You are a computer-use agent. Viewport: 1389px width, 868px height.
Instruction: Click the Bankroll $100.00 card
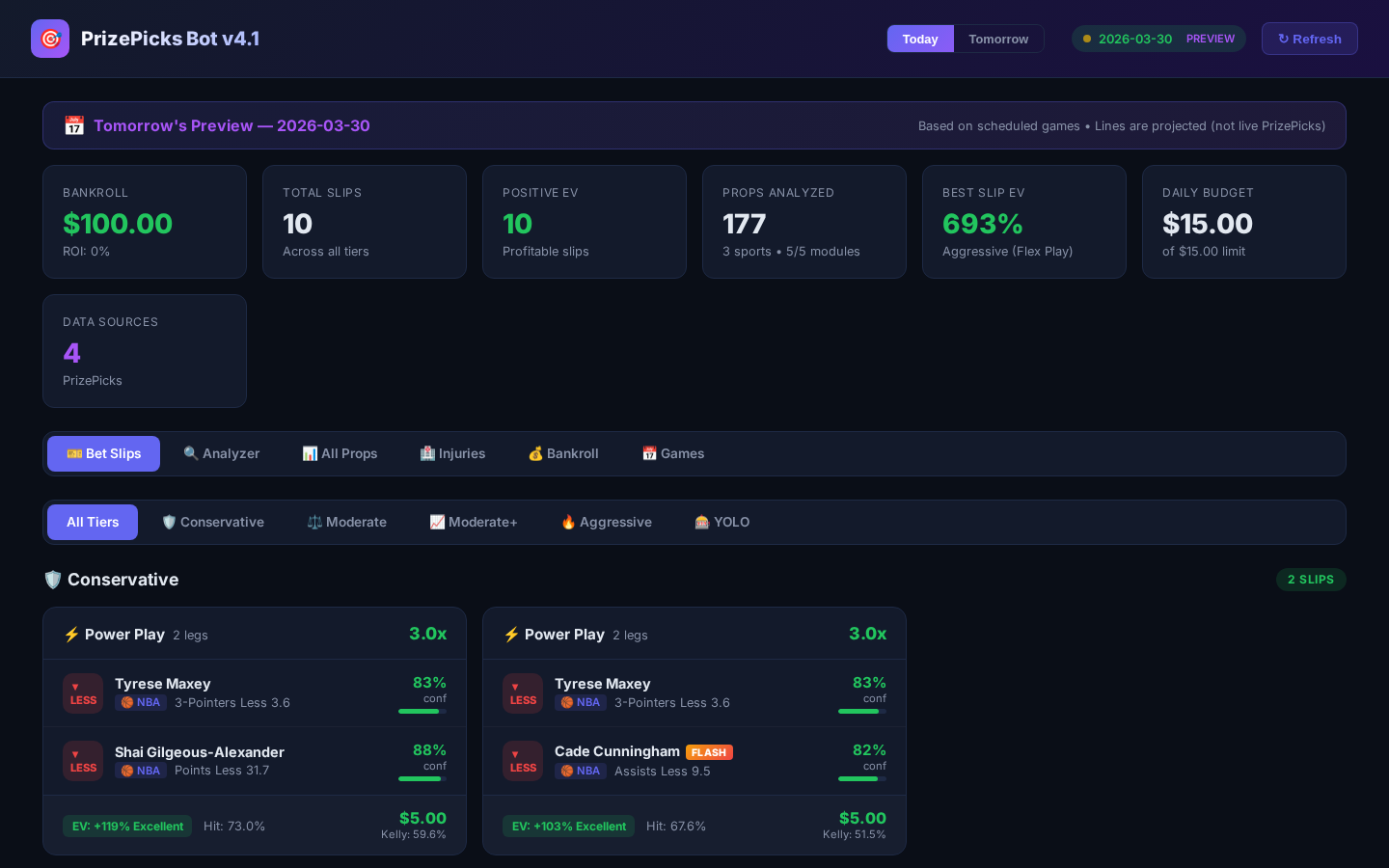[145, 222]
